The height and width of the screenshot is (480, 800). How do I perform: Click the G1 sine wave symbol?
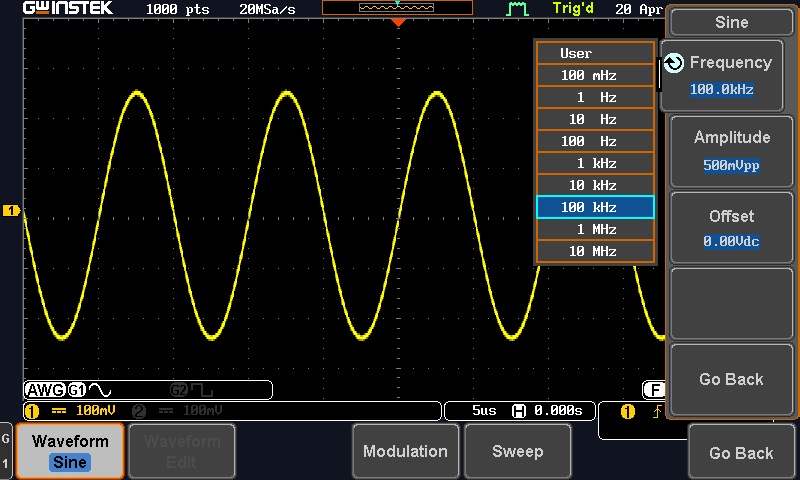[100, 390]
